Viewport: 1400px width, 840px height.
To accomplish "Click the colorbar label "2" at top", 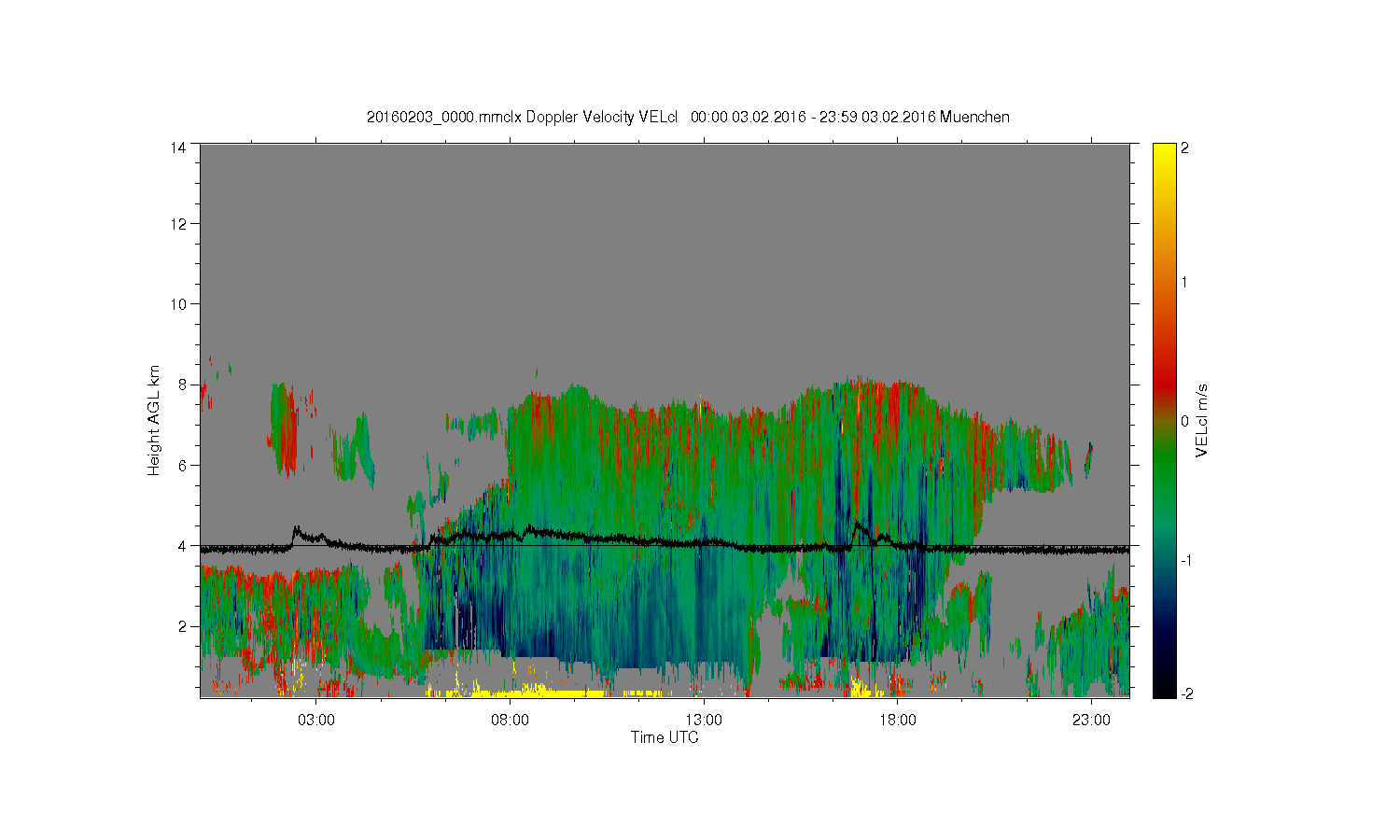I will click(1184, 147).
